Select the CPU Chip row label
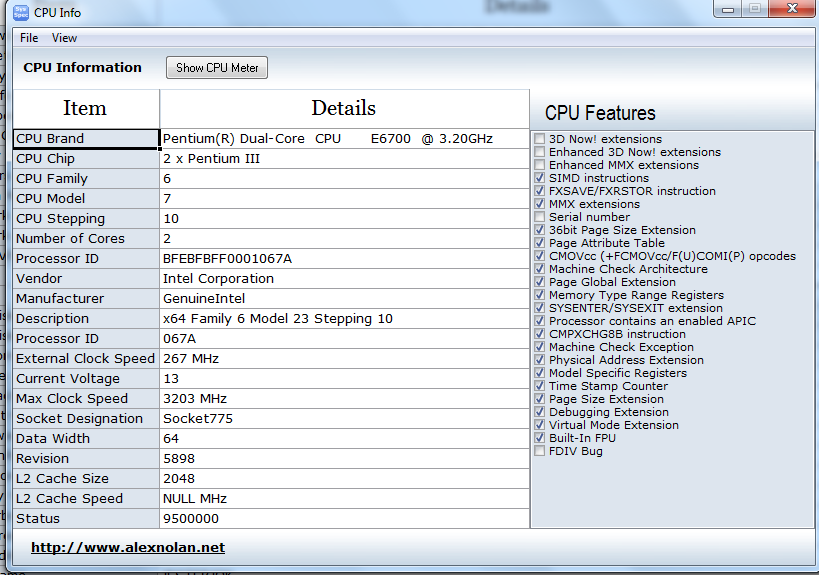 coord(86,159)
